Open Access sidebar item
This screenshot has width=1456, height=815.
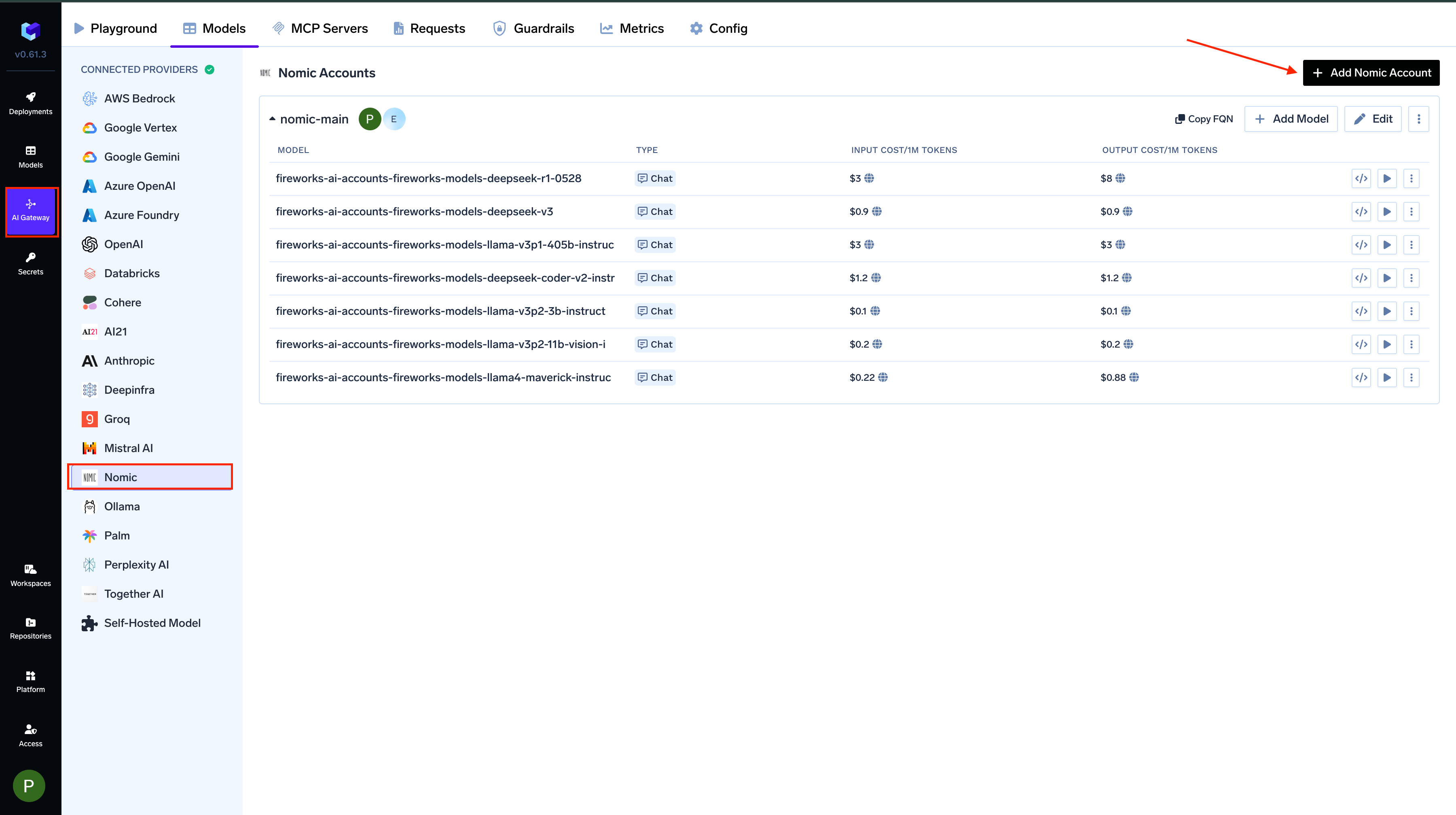click(30, 735)
